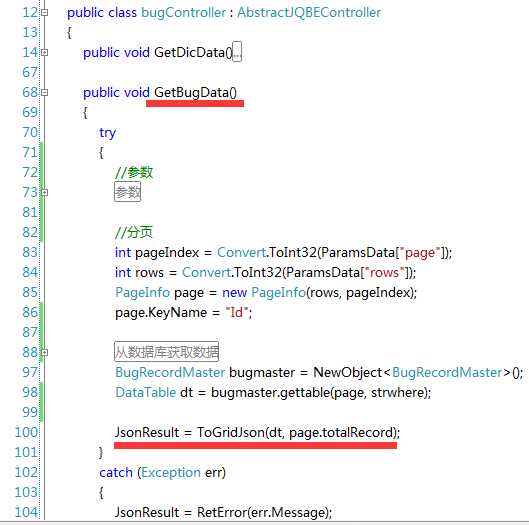This screenshot has width=529, height=525.
Task: Click the try keyword
Action: tap(108, 133)
